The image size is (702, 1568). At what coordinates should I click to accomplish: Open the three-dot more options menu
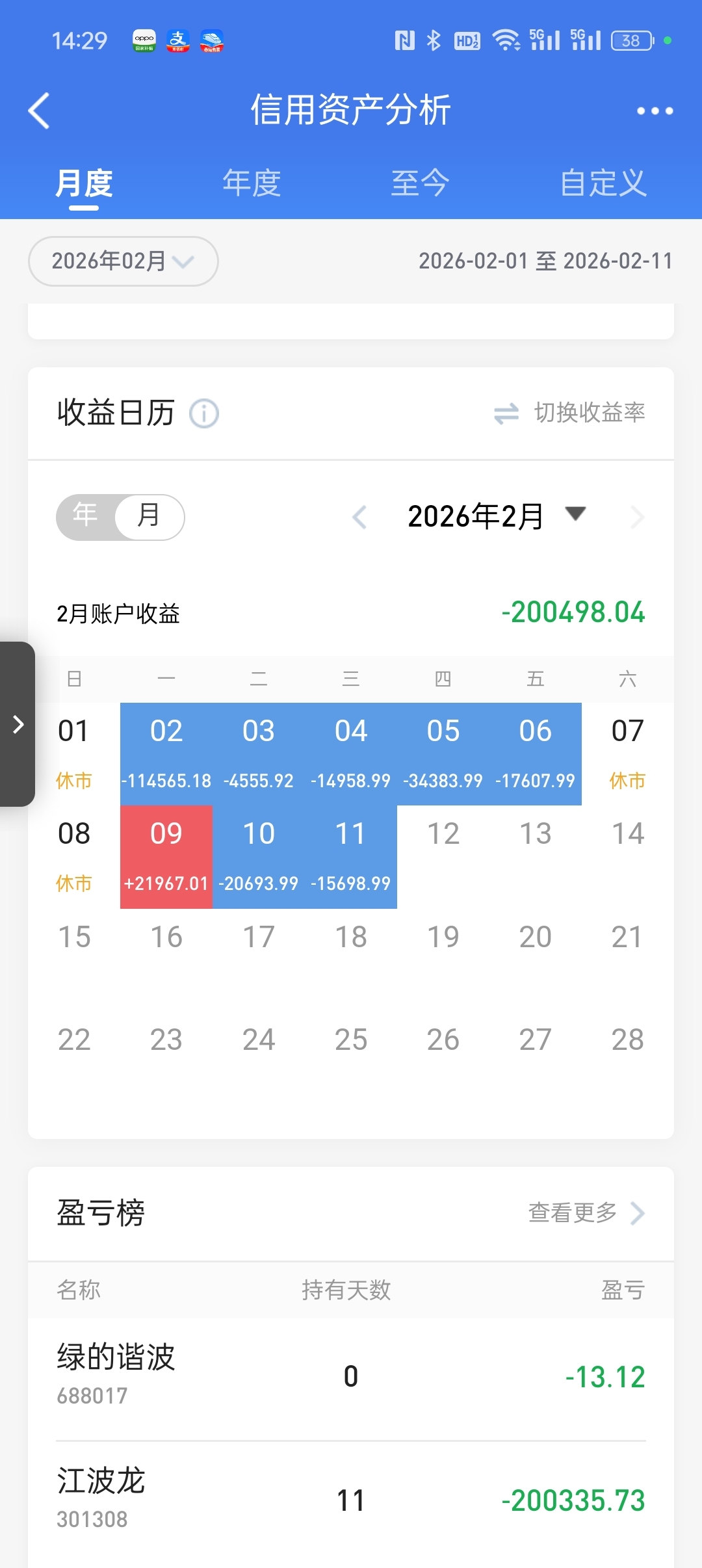tap(655, 111)
